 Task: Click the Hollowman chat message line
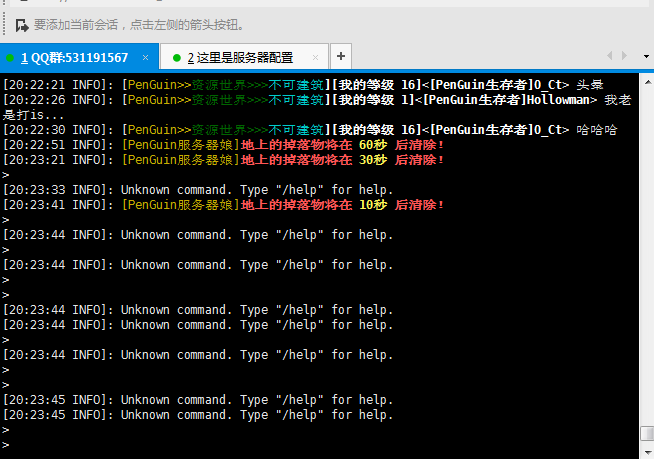(x=300, y=100)
